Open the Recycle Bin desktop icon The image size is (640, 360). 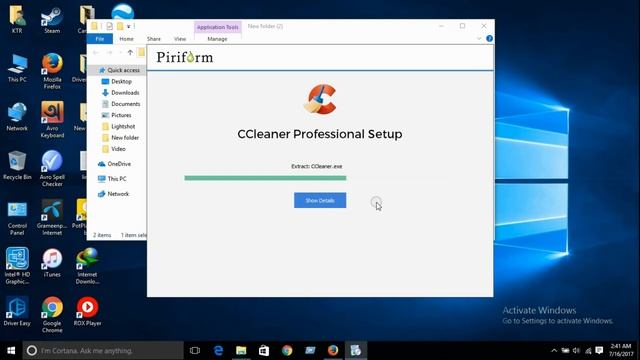point(17,166)
